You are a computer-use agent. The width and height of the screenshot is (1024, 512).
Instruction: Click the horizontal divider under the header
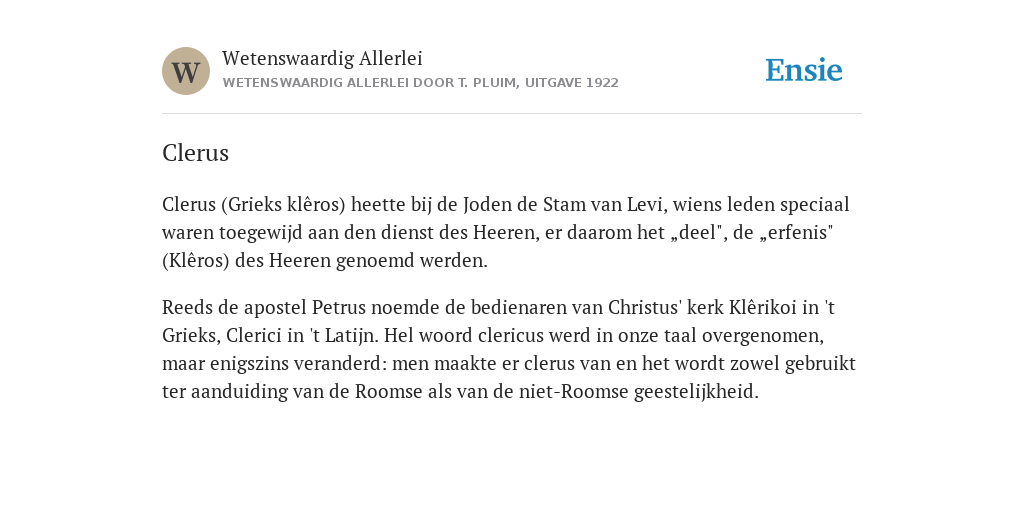(512, 114)
